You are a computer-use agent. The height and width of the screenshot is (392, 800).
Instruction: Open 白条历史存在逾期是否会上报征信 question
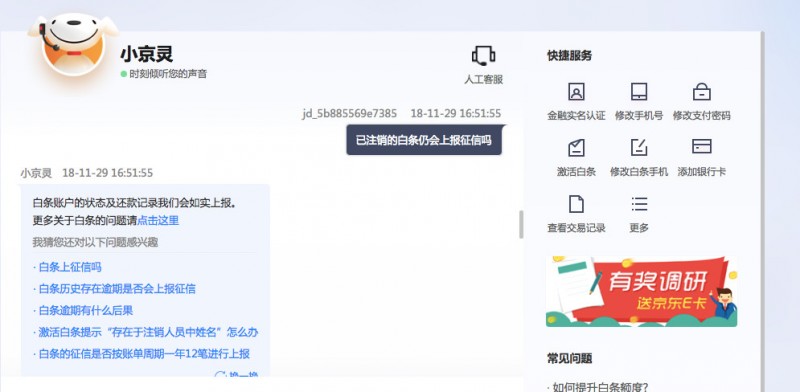pos(117,289)
